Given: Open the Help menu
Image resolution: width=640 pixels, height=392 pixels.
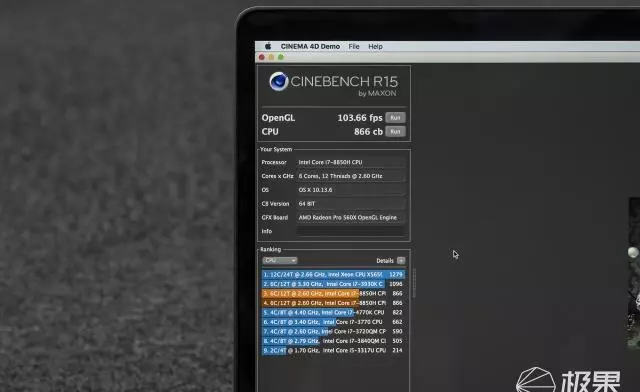Looking at the screenshot, I should coord(376,47).
